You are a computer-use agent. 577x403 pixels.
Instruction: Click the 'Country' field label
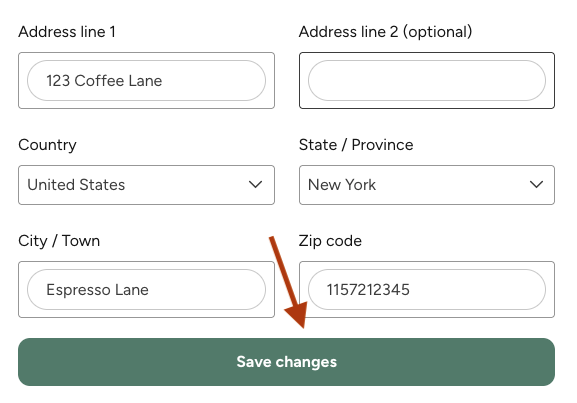tap(47, 145)
